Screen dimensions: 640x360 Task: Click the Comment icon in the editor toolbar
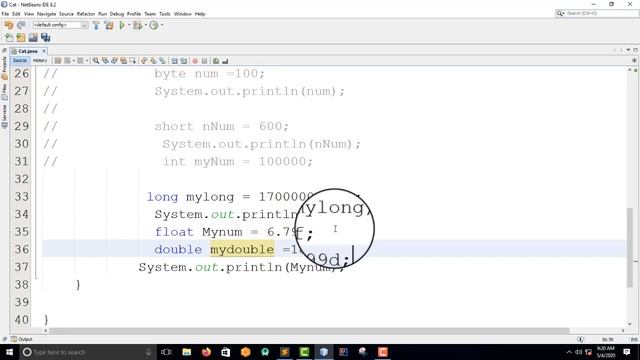pyautogui.click(x=216, y=61)
